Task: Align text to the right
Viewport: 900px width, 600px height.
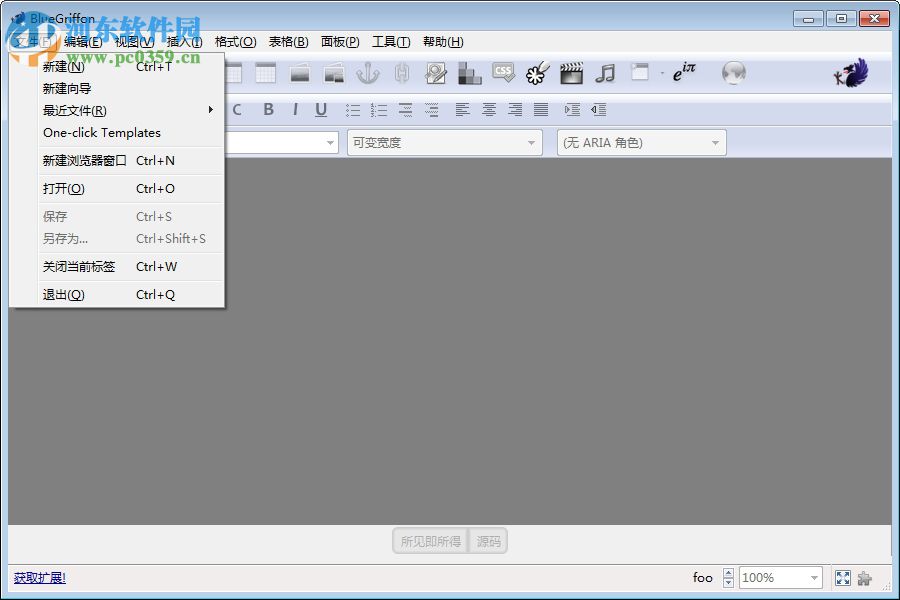Action: (x=515, y=109)
